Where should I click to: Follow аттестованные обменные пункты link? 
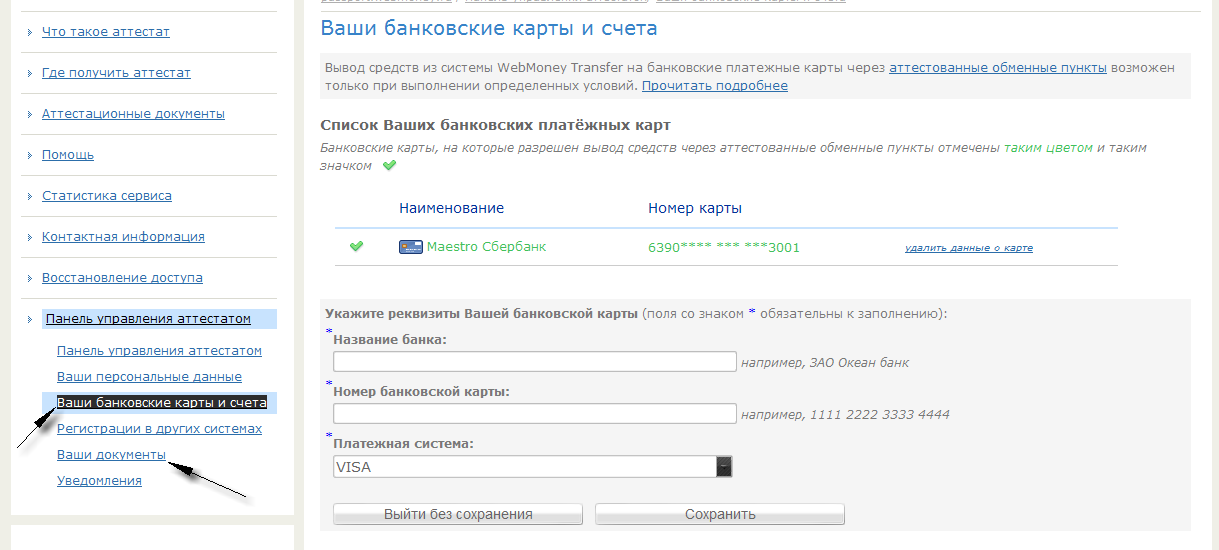click(x=997, y=68)
